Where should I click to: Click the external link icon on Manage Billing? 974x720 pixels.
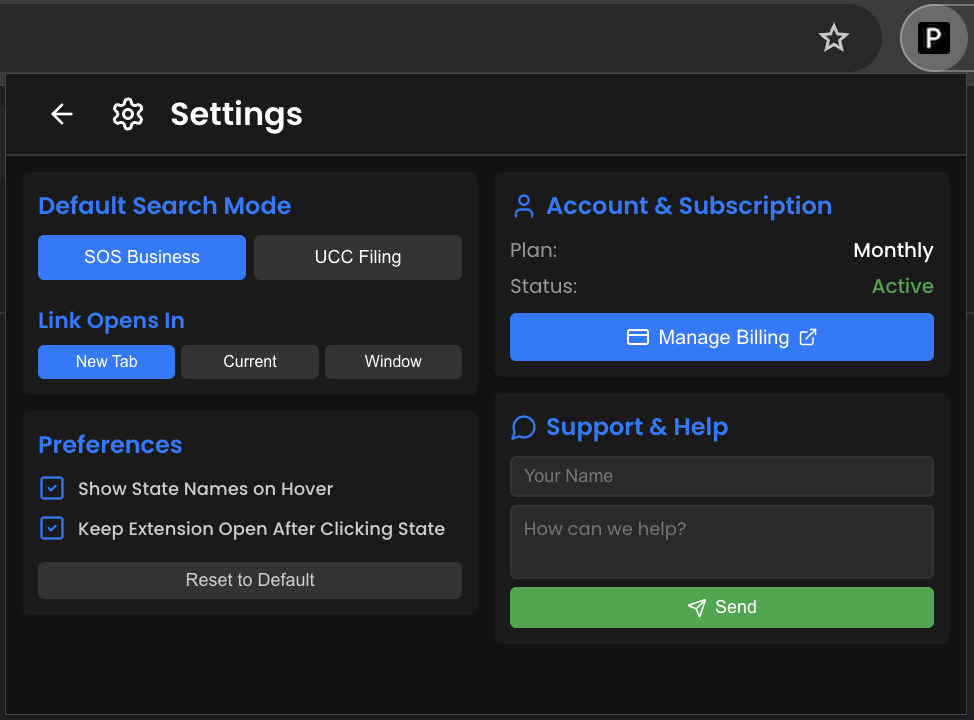[x=808, y=337]
